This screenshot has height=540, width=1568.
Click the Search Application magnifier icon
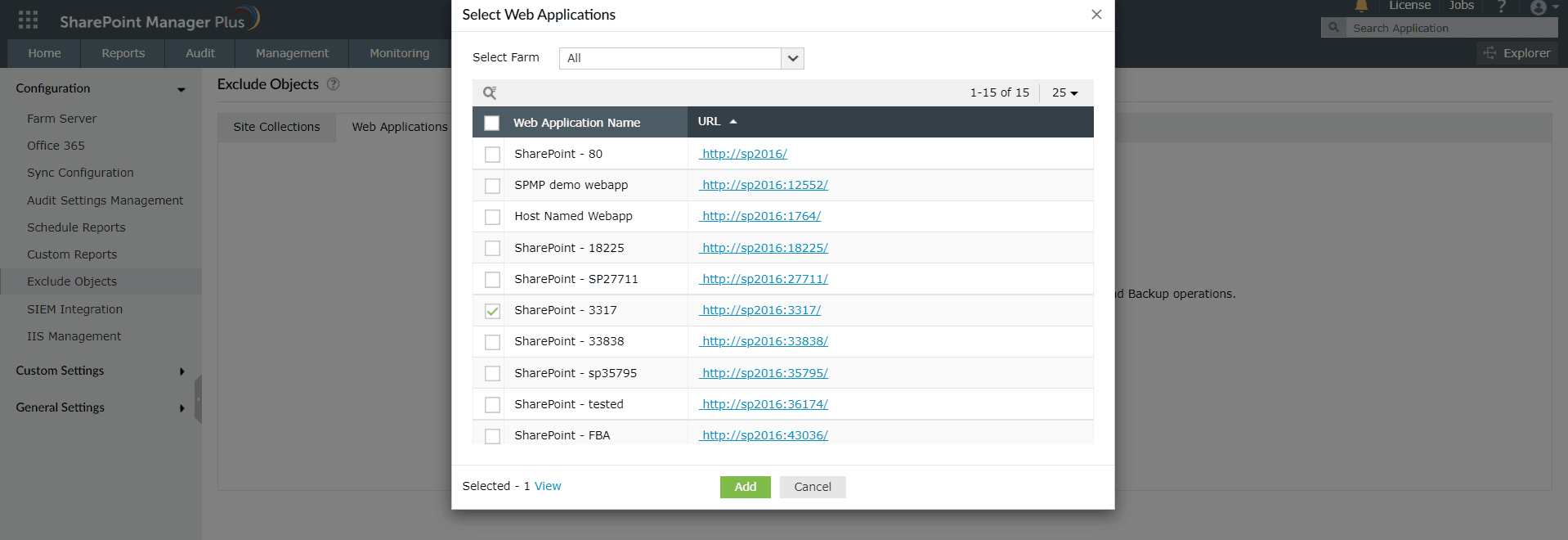pos(1333,28)
